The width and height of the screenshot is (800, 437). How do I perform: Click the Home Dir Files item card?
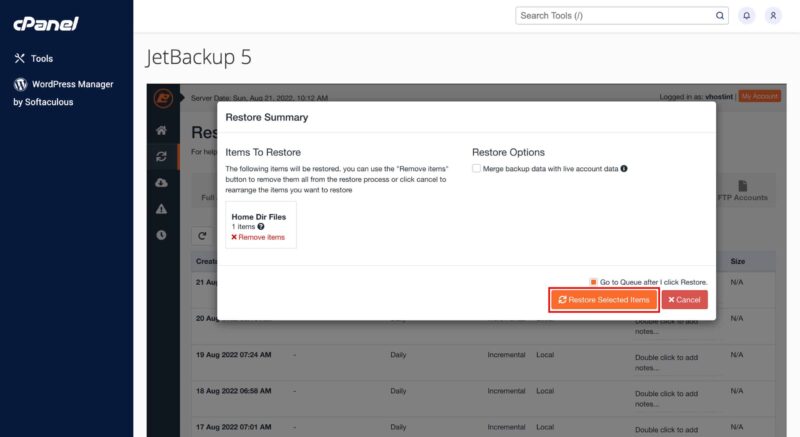(x=261, y=225)
